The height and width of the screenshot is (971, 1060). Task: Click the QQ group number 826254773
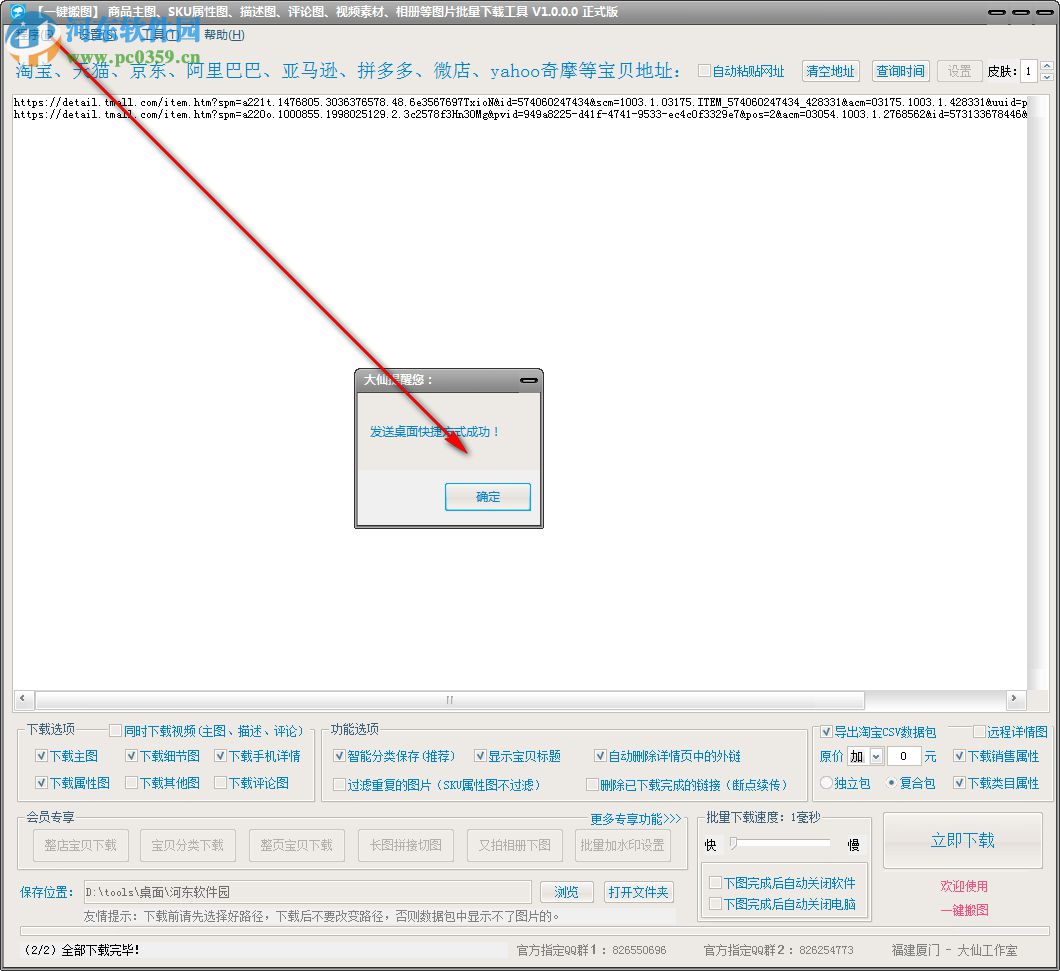(826, 950)
